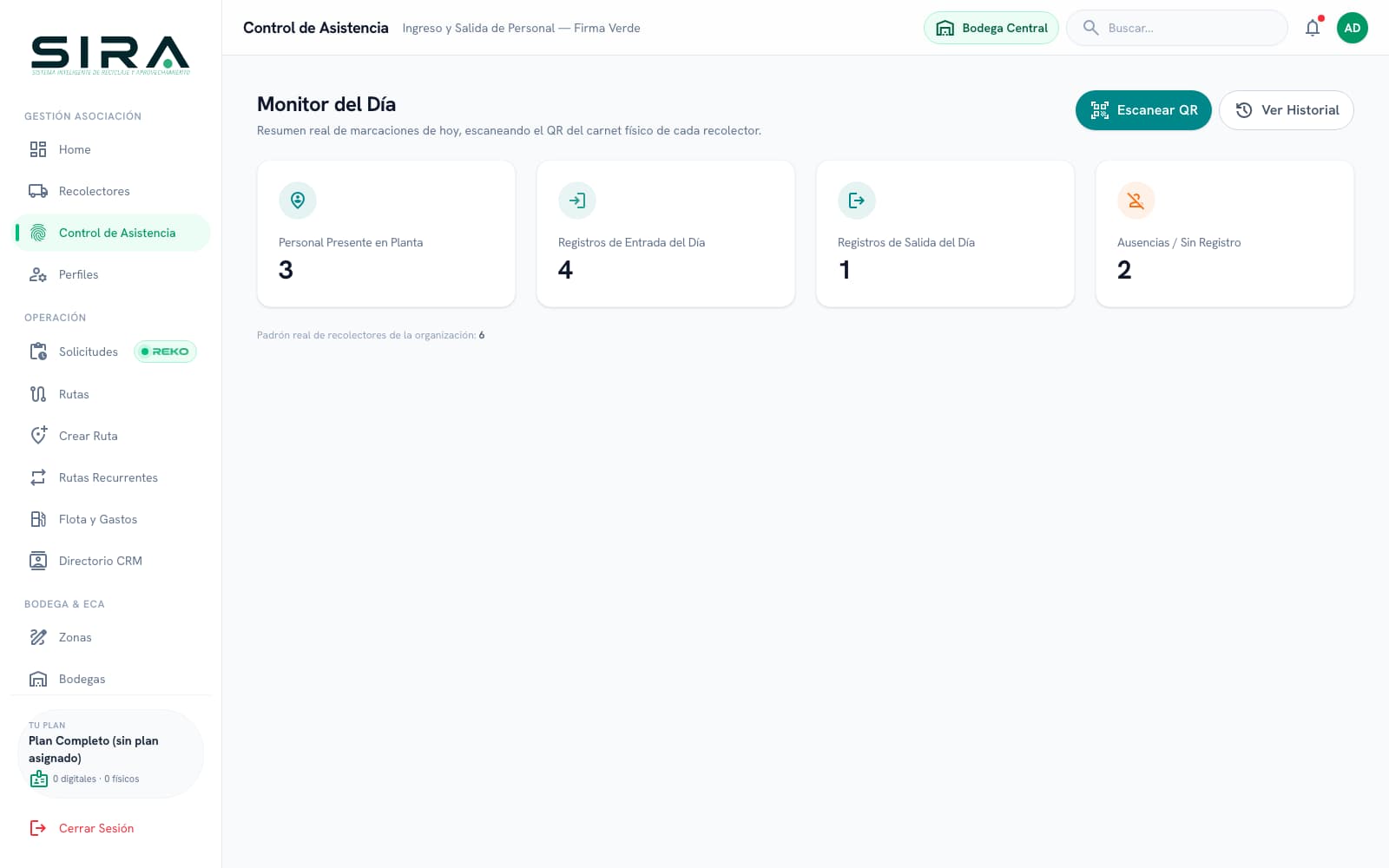Open the Perfiles user-settings icon
1389x868 pixels.
[38, 274]
